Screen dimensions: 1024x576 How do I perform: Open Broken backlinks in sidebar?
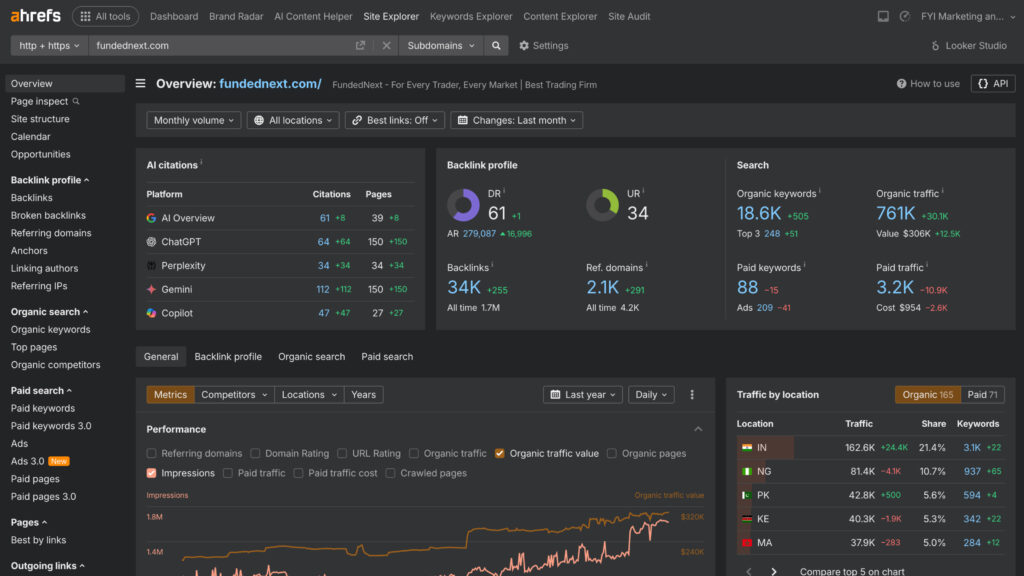coord(48,216)
